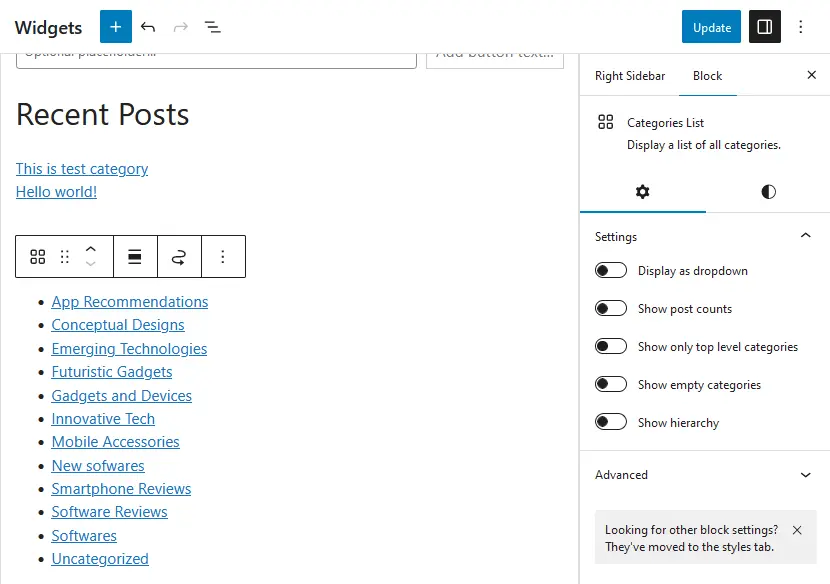Select the Block tab
Screen dimensions: 830x584
(707, 76)
